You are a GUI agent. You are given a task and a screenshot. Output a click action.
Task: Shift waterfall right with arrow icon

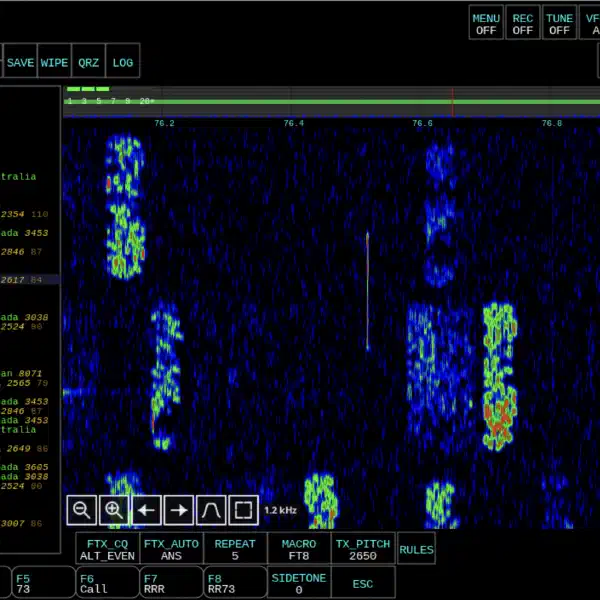[179, 510]
